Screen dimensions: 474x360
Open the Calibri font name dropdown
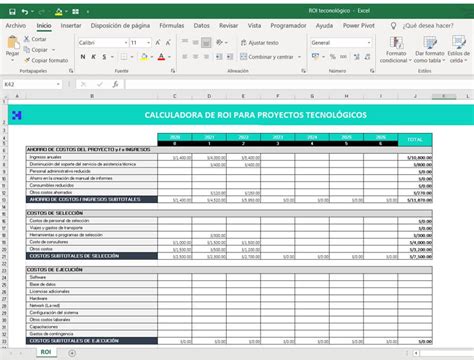tap(126, 43)
